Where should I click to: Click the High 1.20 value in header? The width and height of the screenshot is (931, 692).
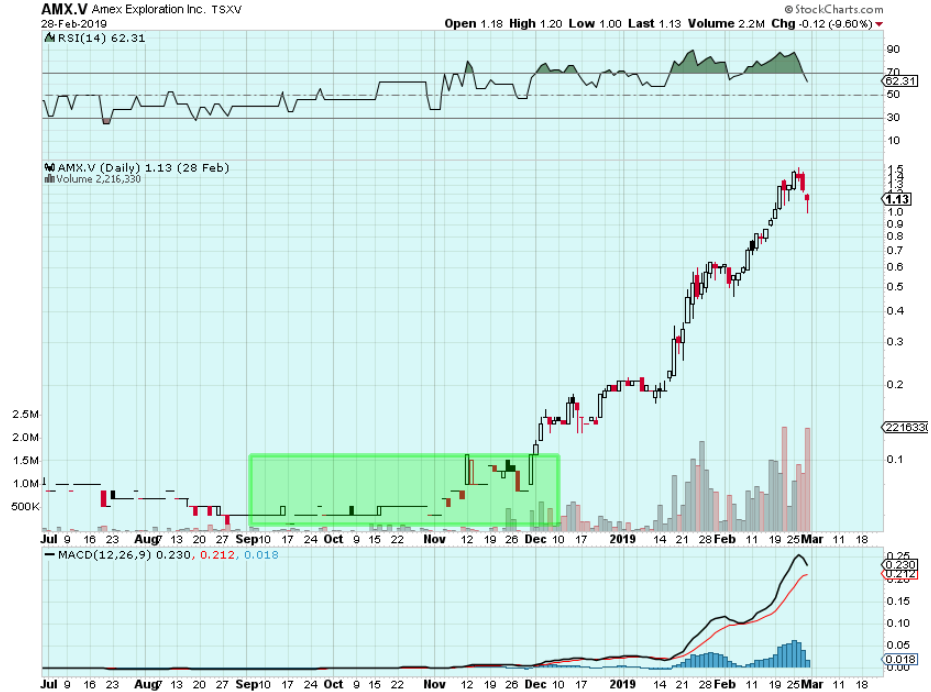535,24
